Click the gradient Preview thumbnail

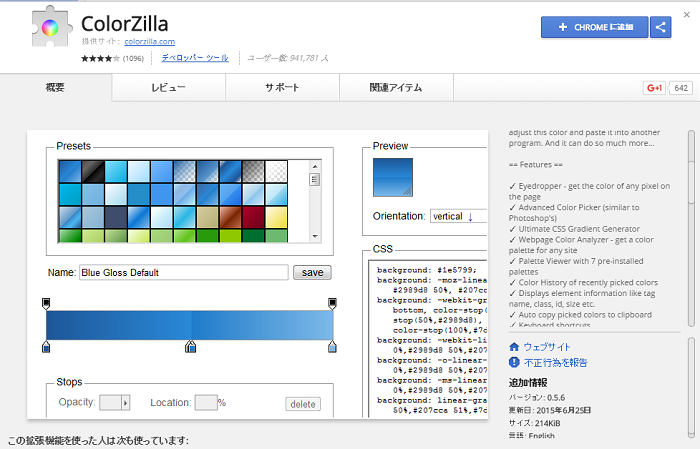[393, 177]
